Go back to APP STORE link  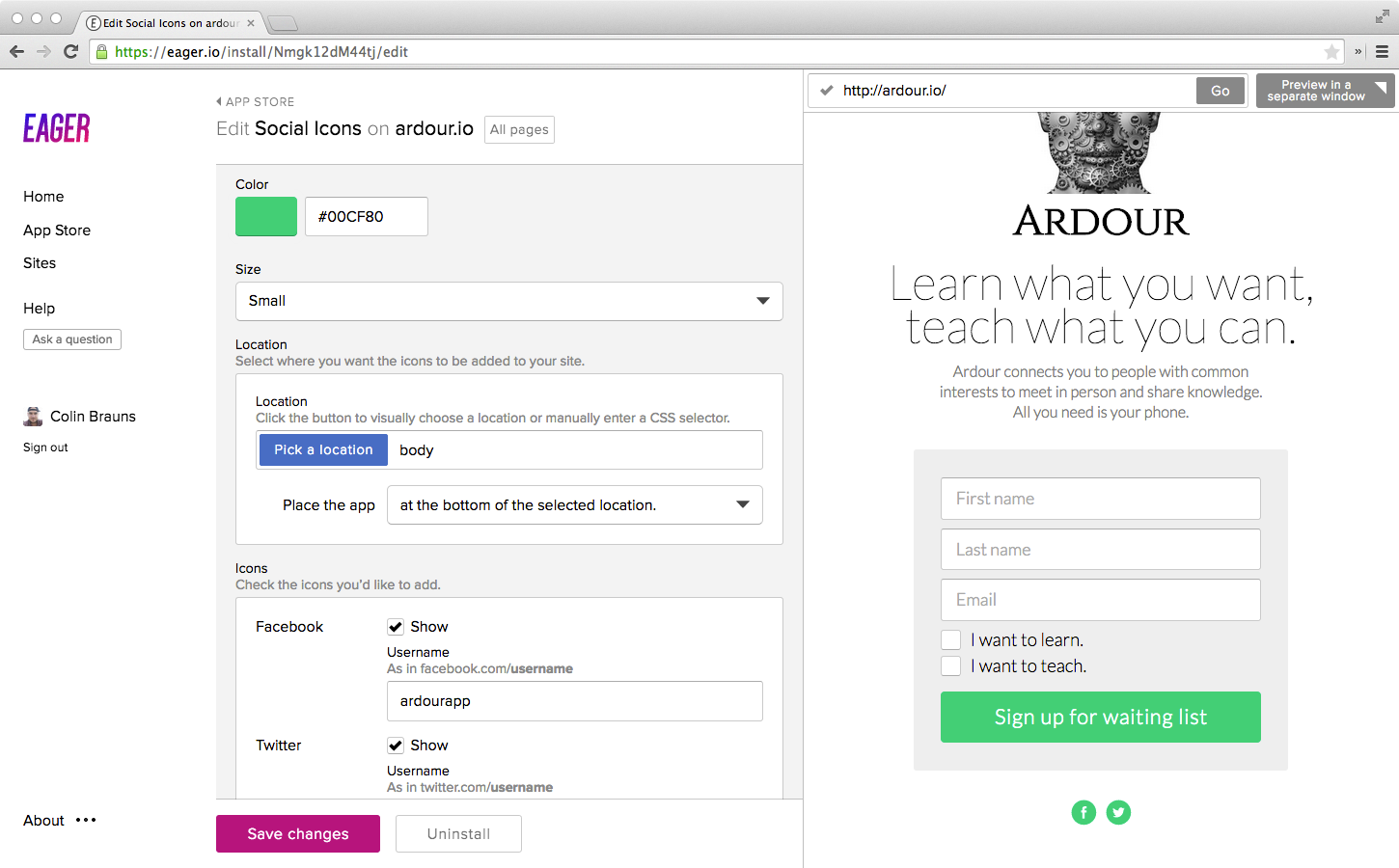pos(256,101)
